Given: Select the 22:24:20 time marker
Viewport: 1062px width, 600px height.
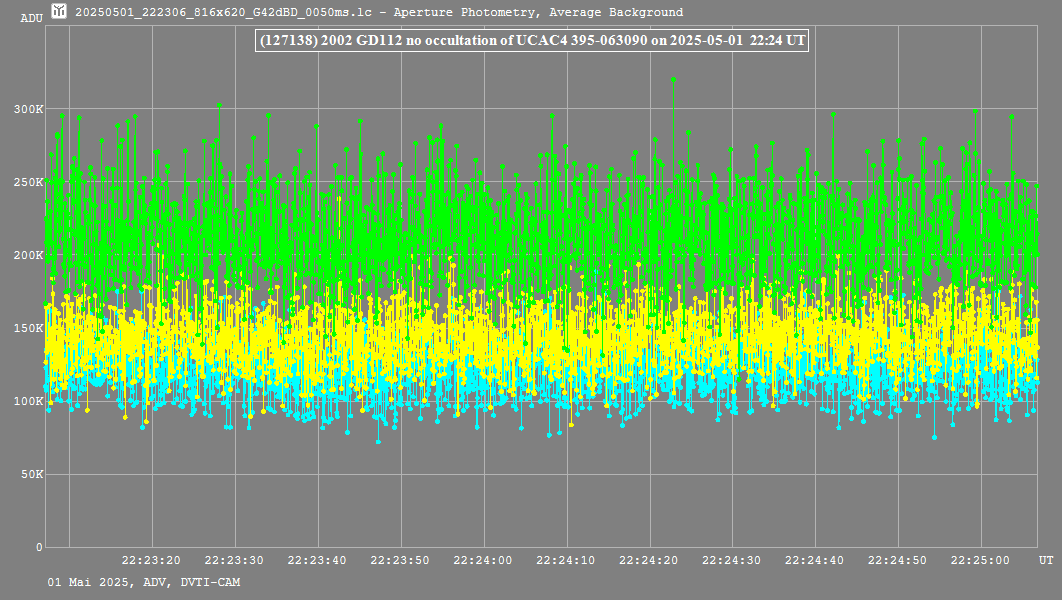Looking at the screenshot, I should point(649,560).
